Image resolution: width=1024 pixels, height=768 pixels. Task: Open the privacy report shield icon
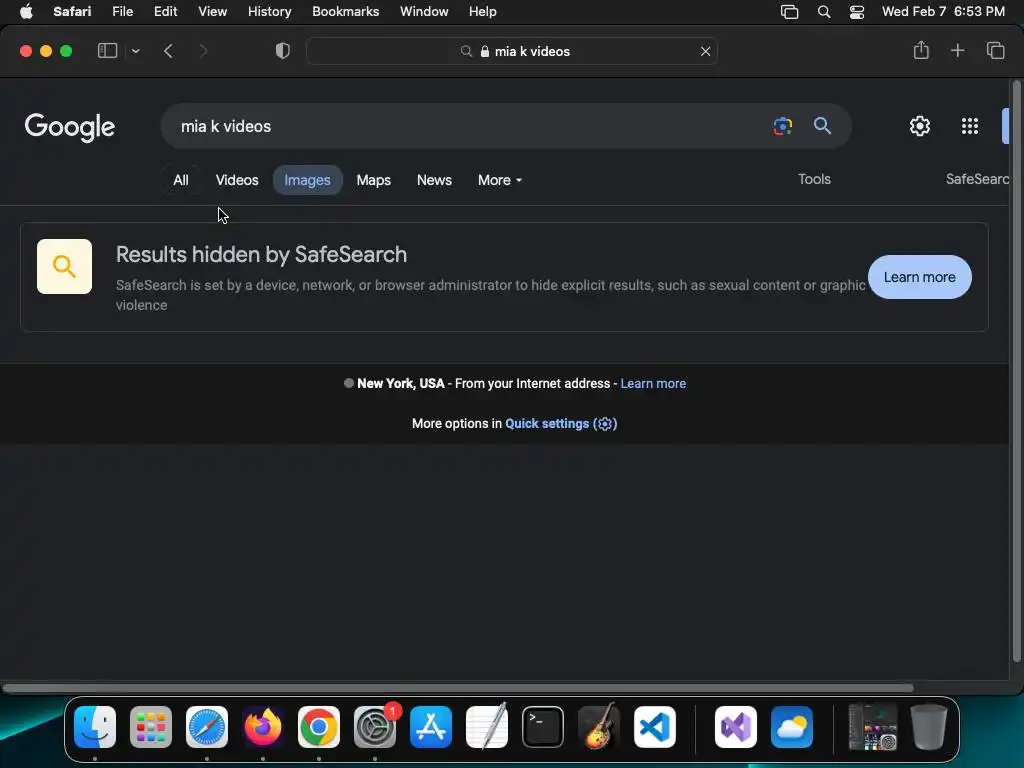click(x=283, y=51)
